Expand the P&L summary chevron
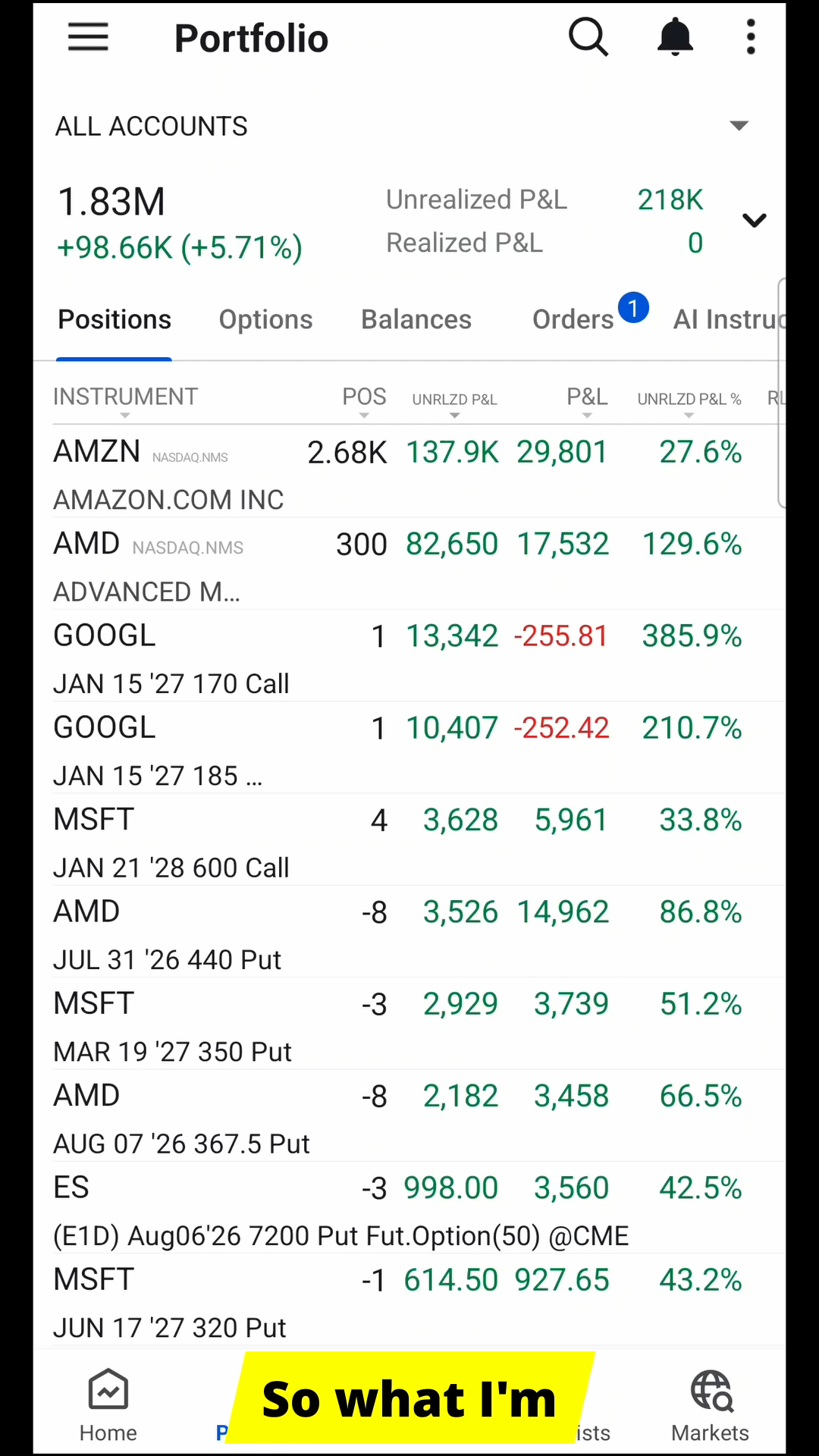 [755, 221]
